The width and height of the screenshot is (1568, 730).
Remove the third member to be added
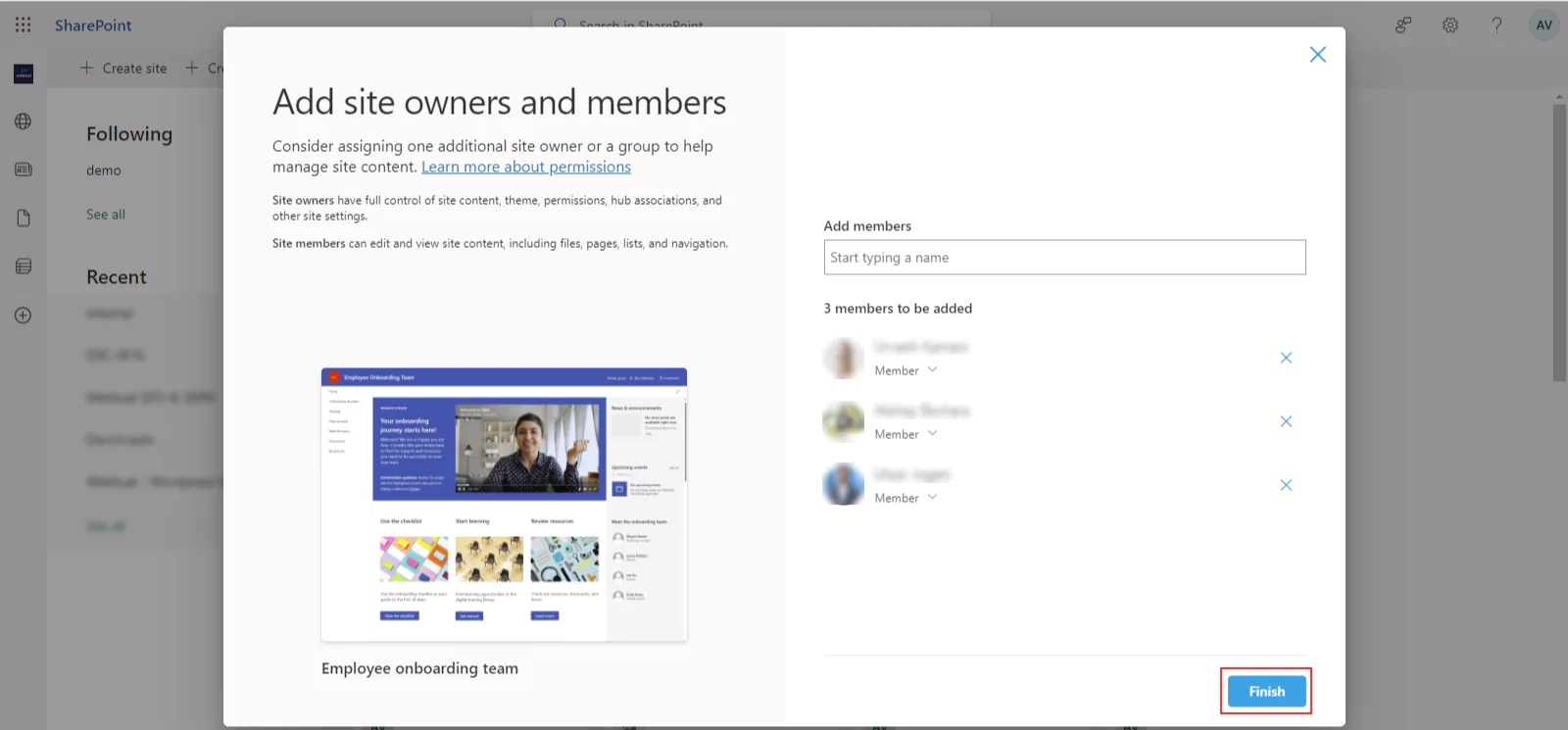tap(1286, 485)
